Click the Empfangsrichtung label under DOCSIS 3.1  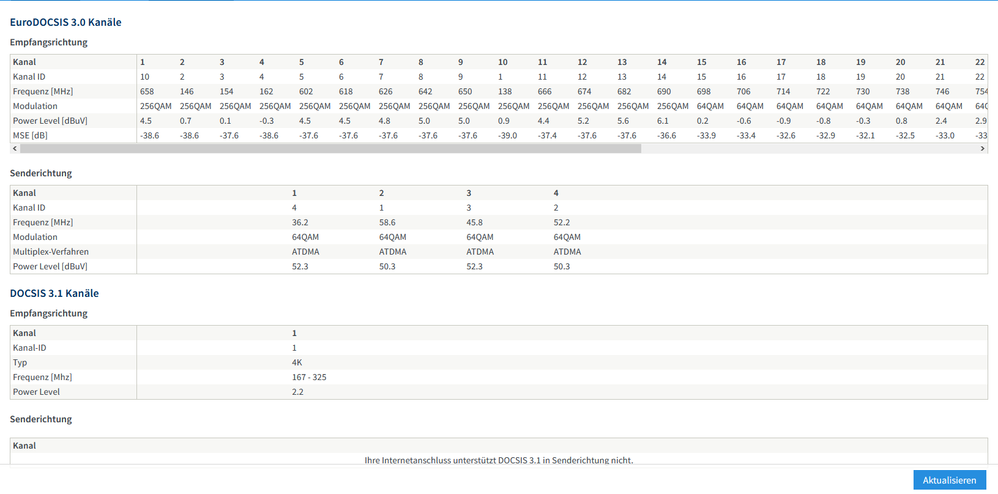48,313
